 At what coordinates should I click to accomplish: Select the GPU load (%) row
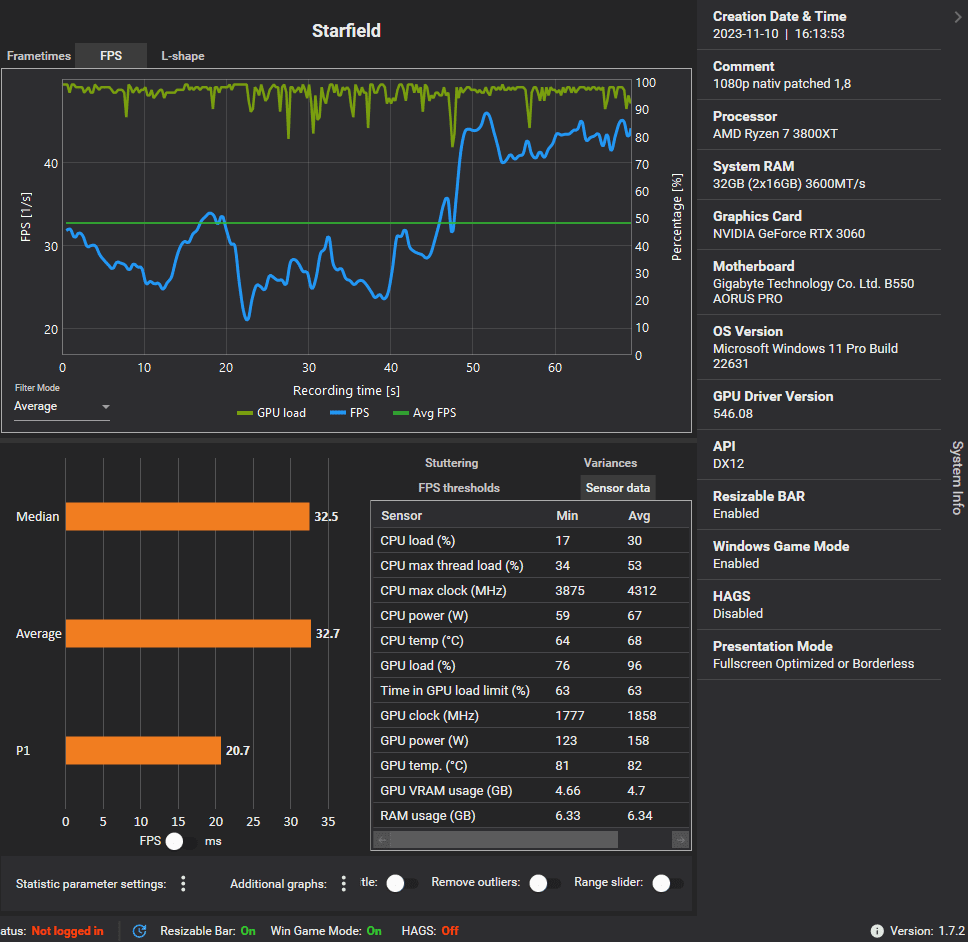[531, 665]
